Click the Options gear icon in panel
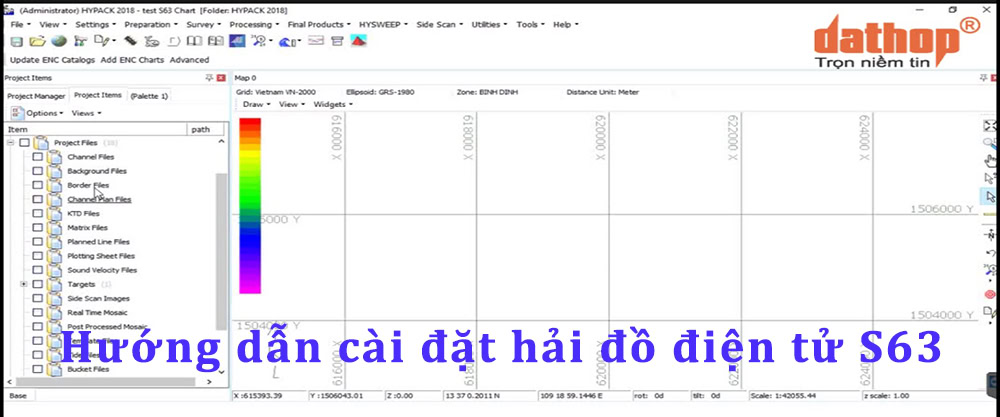 tap(17, 113)
